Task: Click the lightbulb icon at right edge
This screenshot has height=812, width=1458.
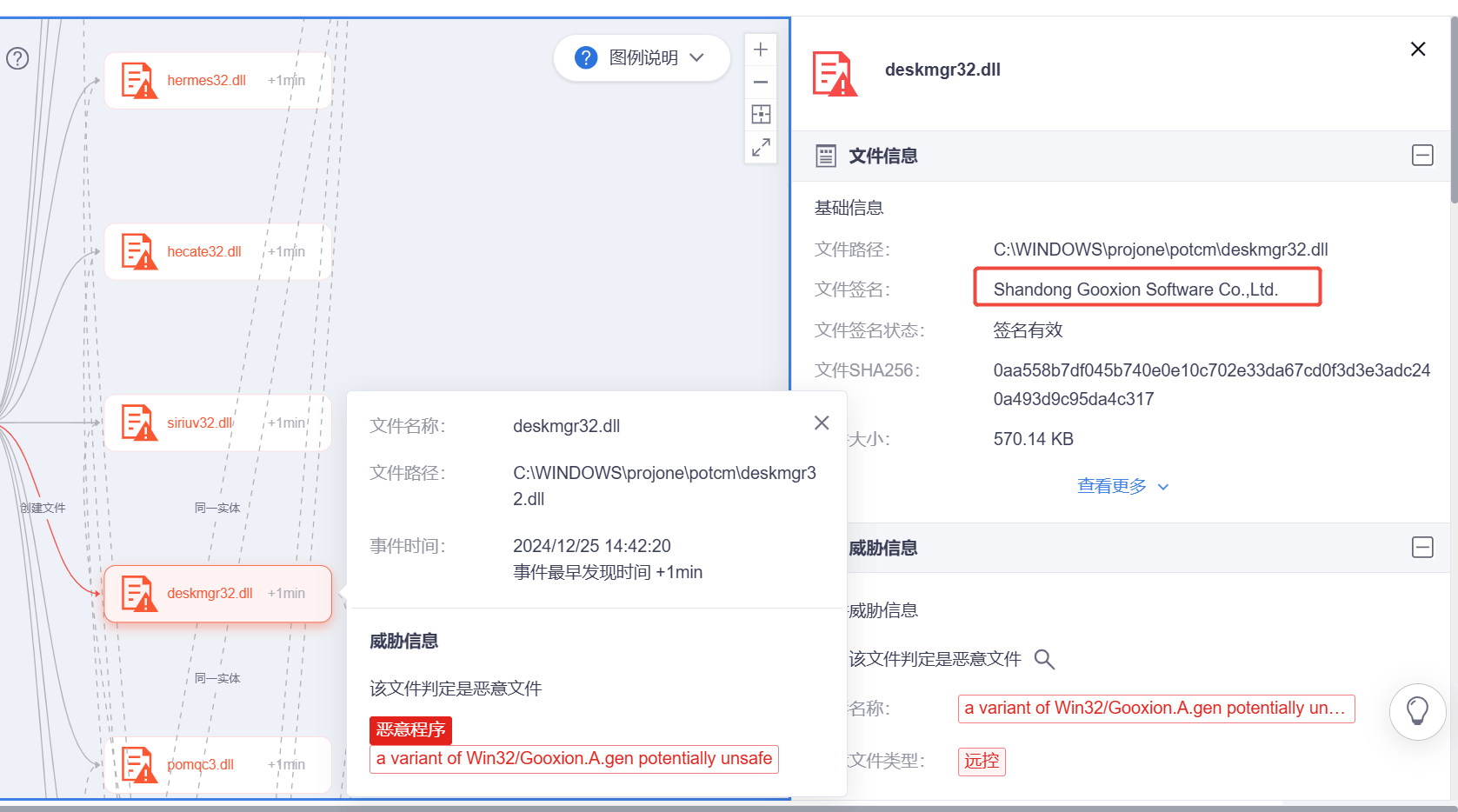Action: click(x=1418, y=711)
